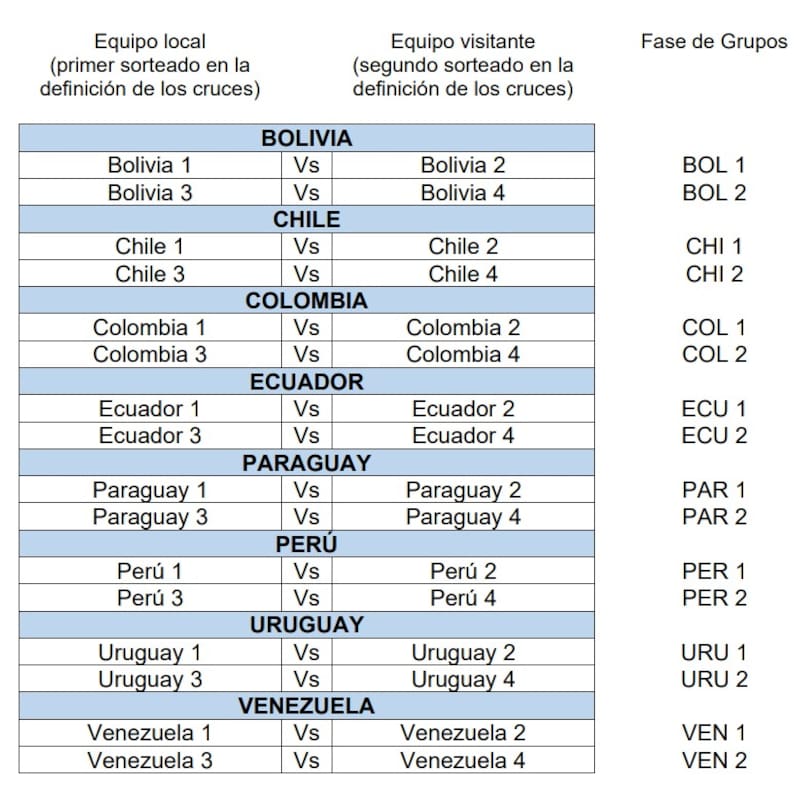The width and height of the screenshot is (800, 794).
Task: Select the Paraguay 1 cell
Action: pyautogui.click(x=149, y=490)
